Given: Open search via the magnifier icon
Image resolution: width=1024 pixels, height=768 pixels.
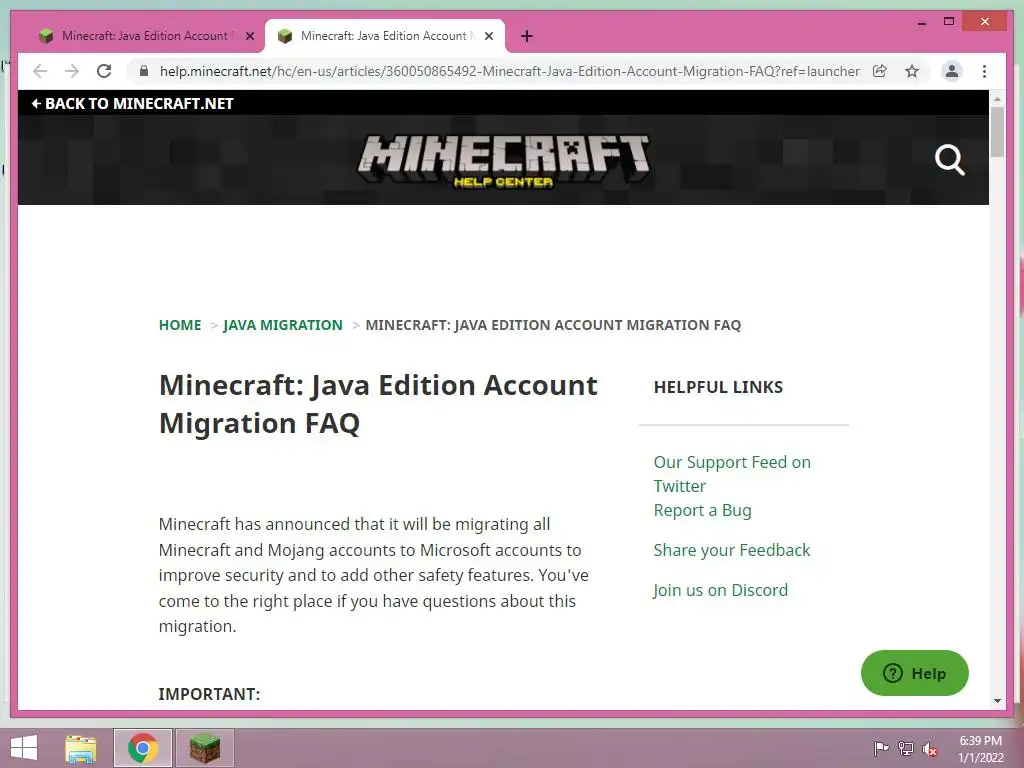Looking at the screenshot, I should (x=950, y=160).
